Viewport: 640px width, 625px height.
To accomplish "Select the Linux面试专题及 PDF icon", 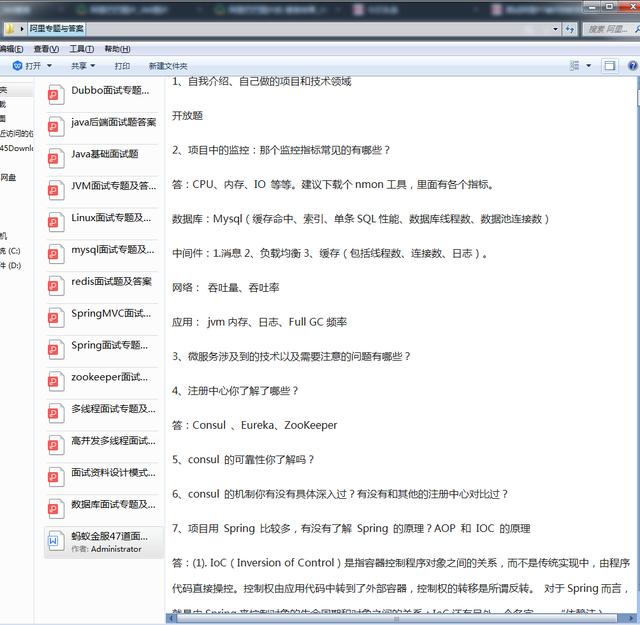I will click(x=55, y=222).
